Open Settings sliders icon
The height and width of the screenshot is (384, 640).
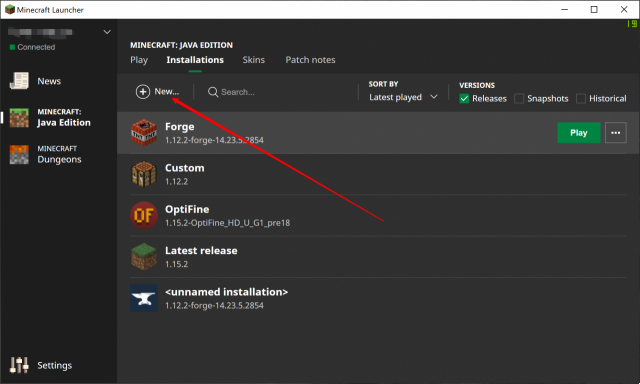[19, 365]
